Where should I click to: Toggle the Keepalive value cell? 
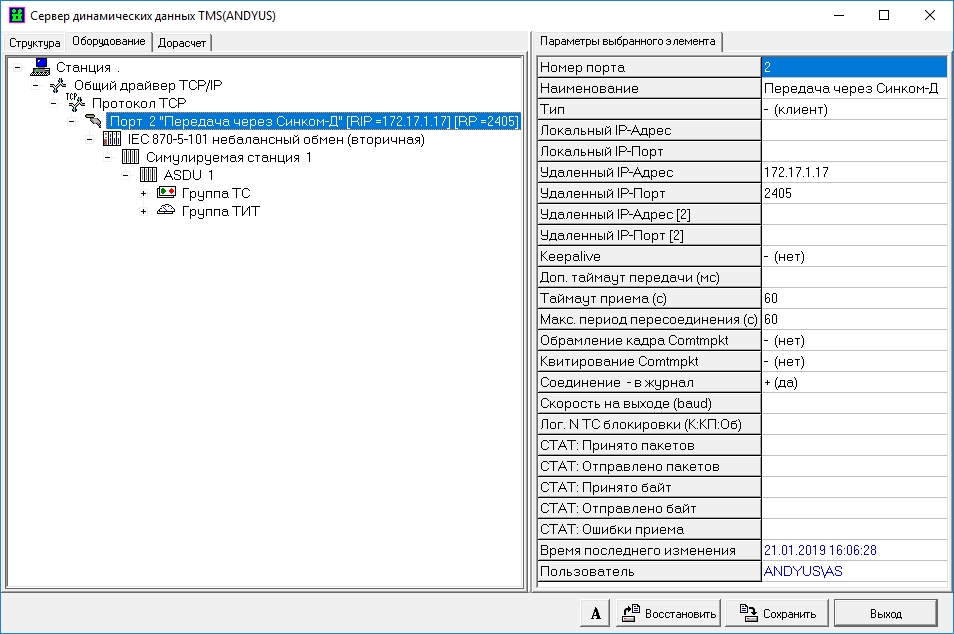click(853, 256)
